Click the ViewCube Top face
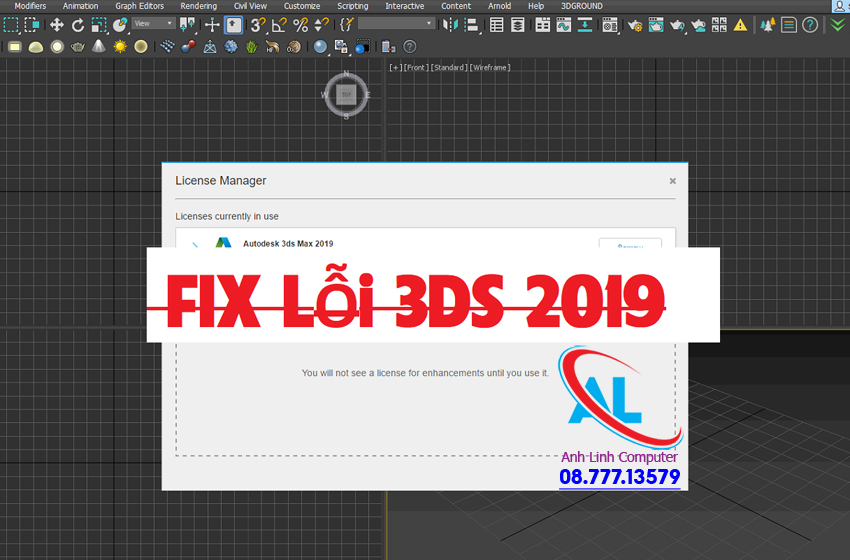This screenshot has width=850, height=560. point(346,95)
